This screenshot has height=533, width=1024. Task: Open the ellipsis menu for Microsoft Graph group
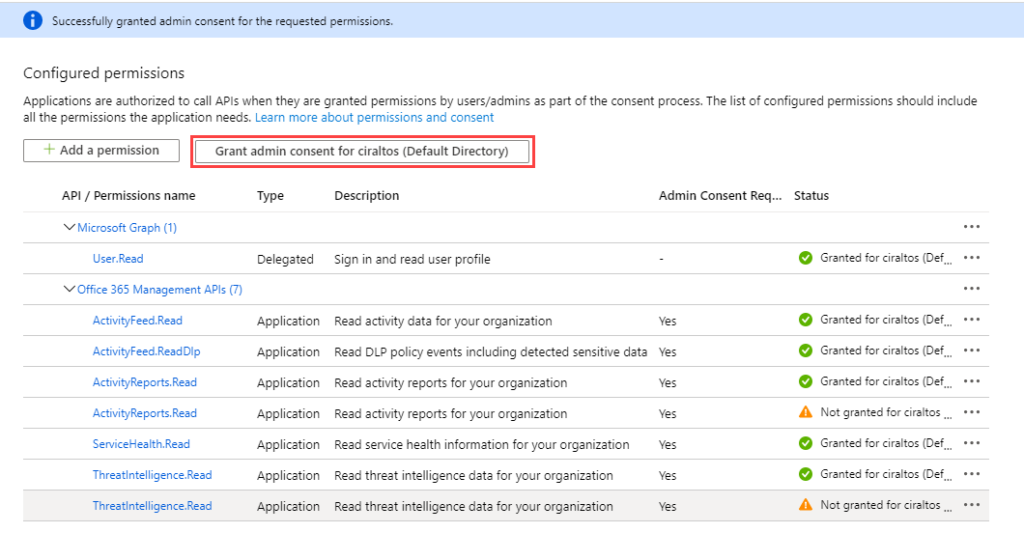pos(972,227)
